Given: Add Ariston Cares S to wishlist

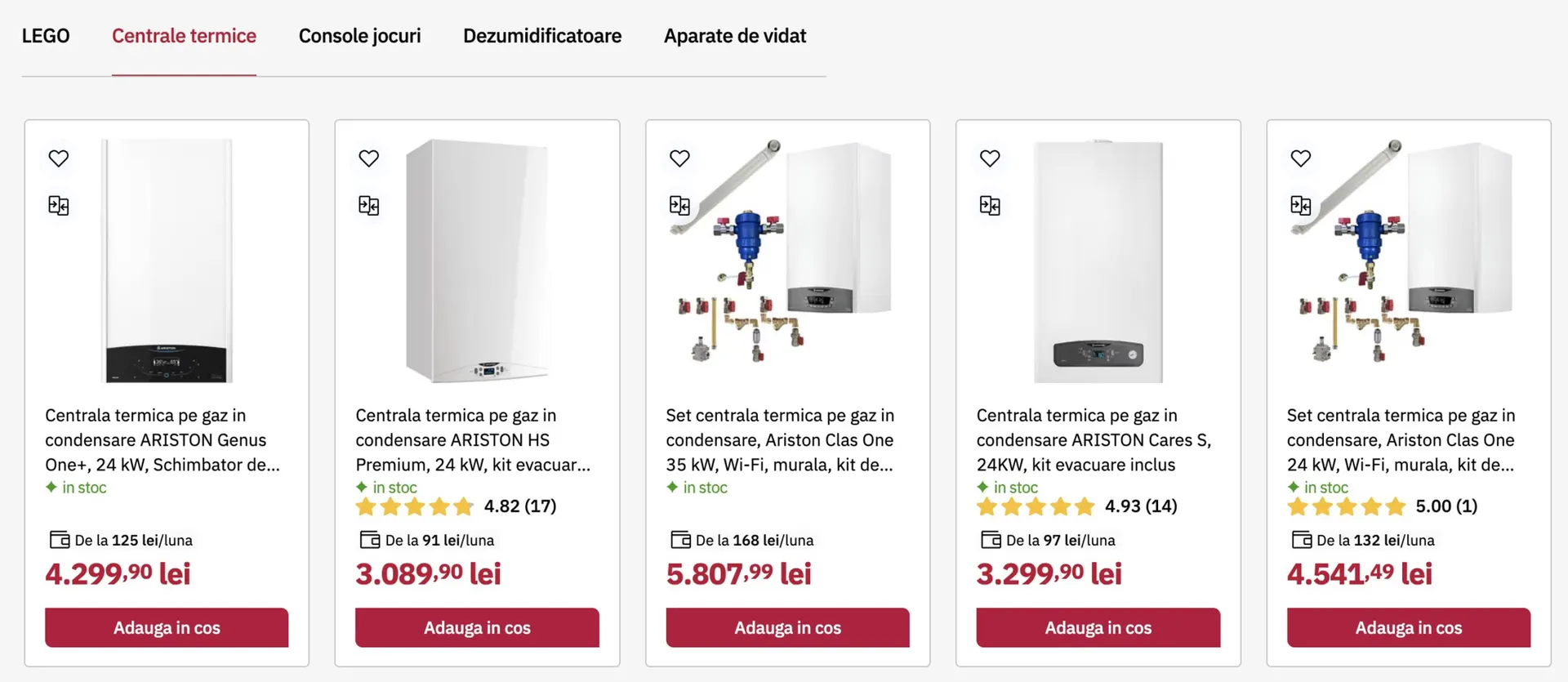Looking at the screenshot, I should (x=990, y=158).
